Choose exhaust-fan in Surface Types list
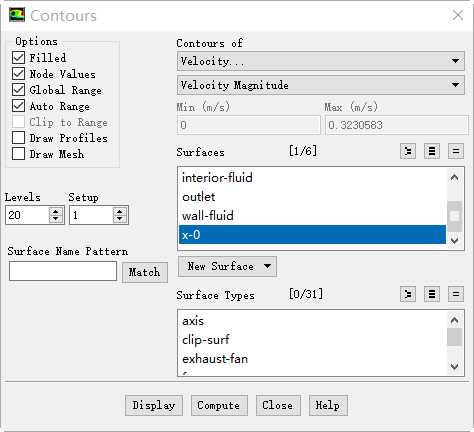 pos(312,359)
